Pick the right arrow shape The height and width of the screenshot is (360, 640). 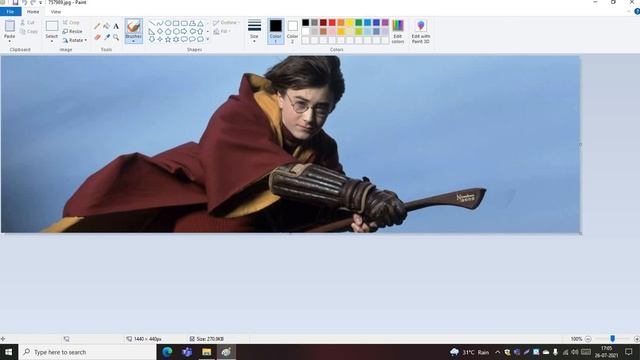pyautogui.click(x=184, y=31)
